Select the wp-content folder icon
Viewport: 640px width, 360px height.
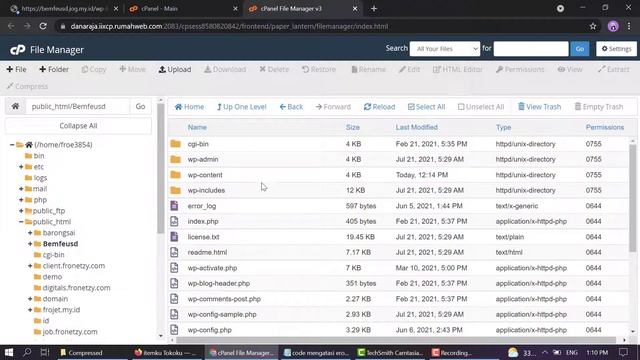coord(176,175)
